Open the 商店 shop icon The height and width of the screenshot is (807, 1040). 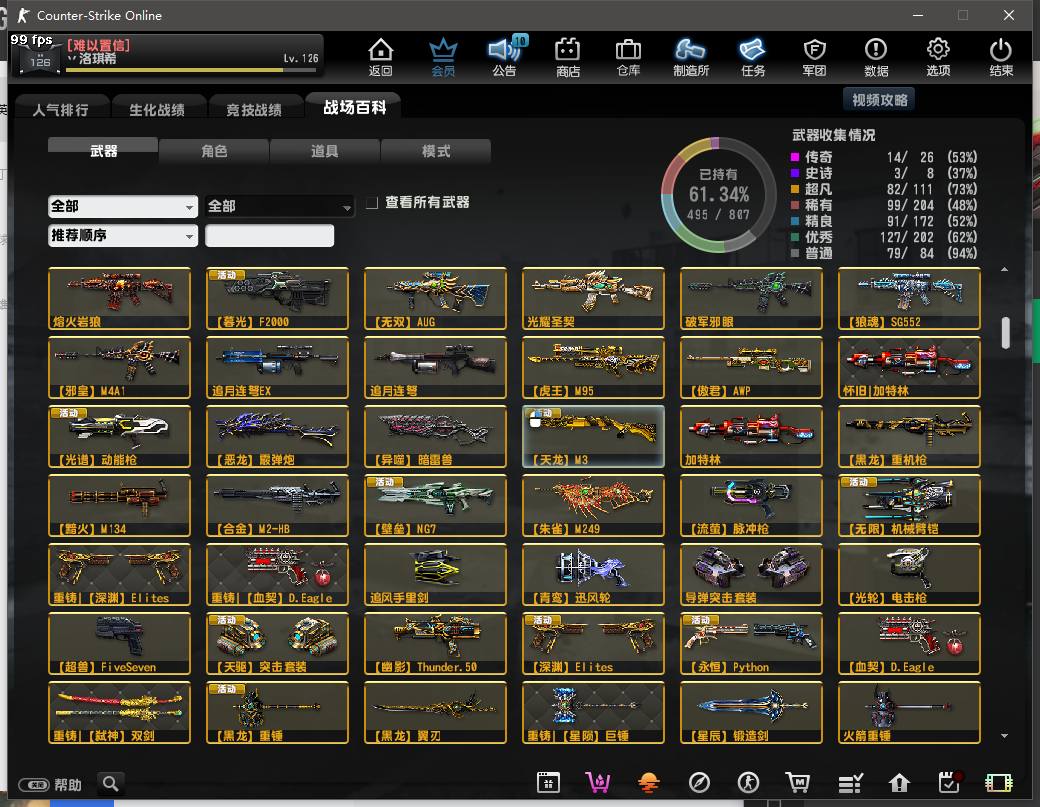click(x=568, y=57)
